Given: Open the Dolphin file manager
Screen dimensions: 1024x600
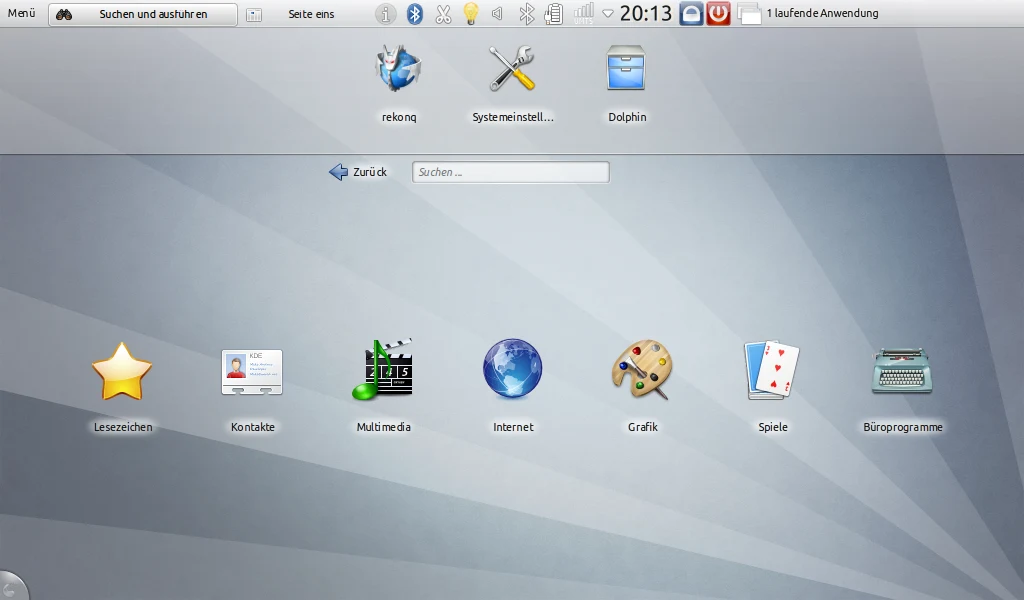Looking at the screenshot, I should coord(626,68).
